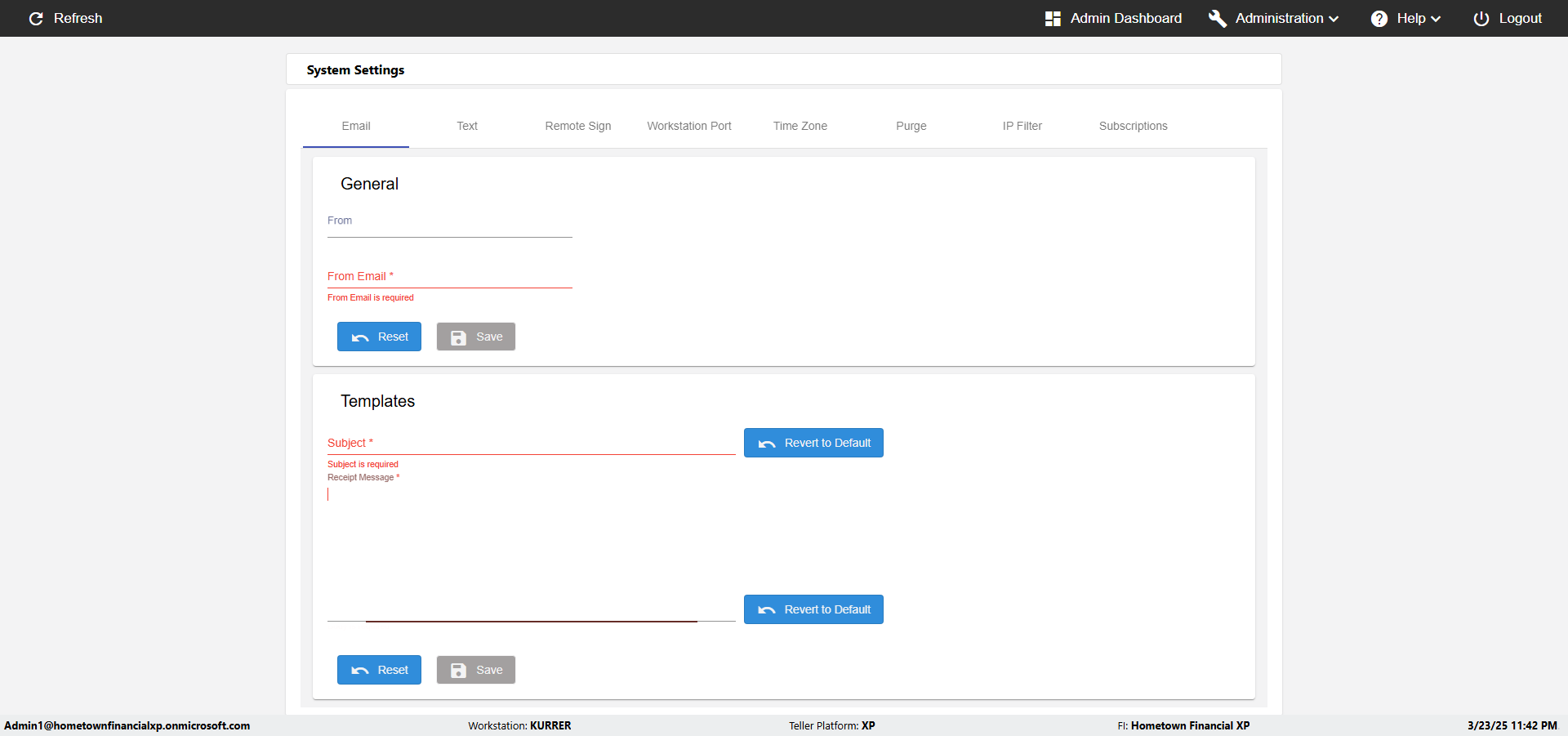Image resolution: width=1568 pixels, height=736 pixels.
Task: Revert the Subject to default
Action: click(x=813, y=443)
